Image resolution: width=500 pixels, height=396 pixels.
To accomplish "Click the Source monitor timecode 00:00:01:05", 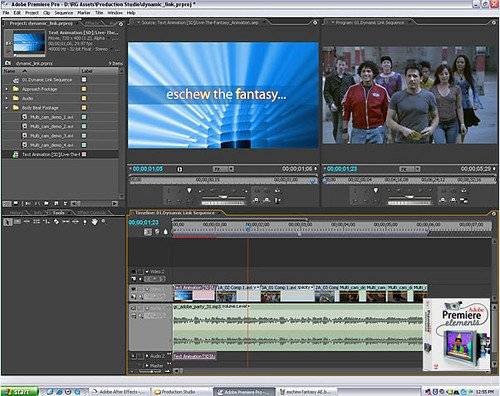I will tap(148, 169).
